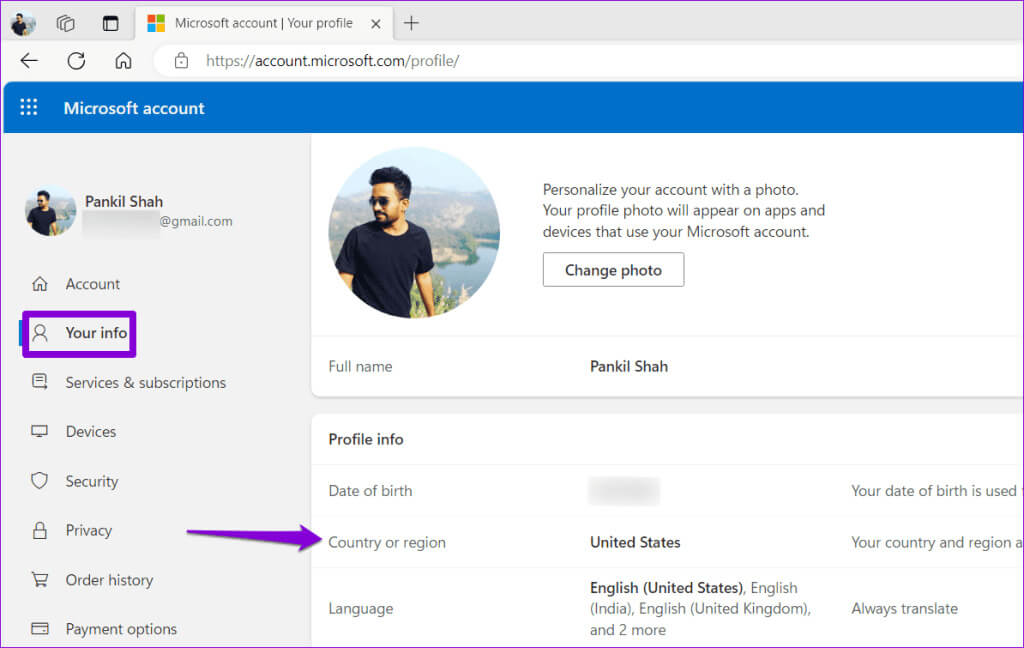The width and height of the screenshot is (1024, 648).
Task: Click the United States country value
Action: (x=635, y=542)
